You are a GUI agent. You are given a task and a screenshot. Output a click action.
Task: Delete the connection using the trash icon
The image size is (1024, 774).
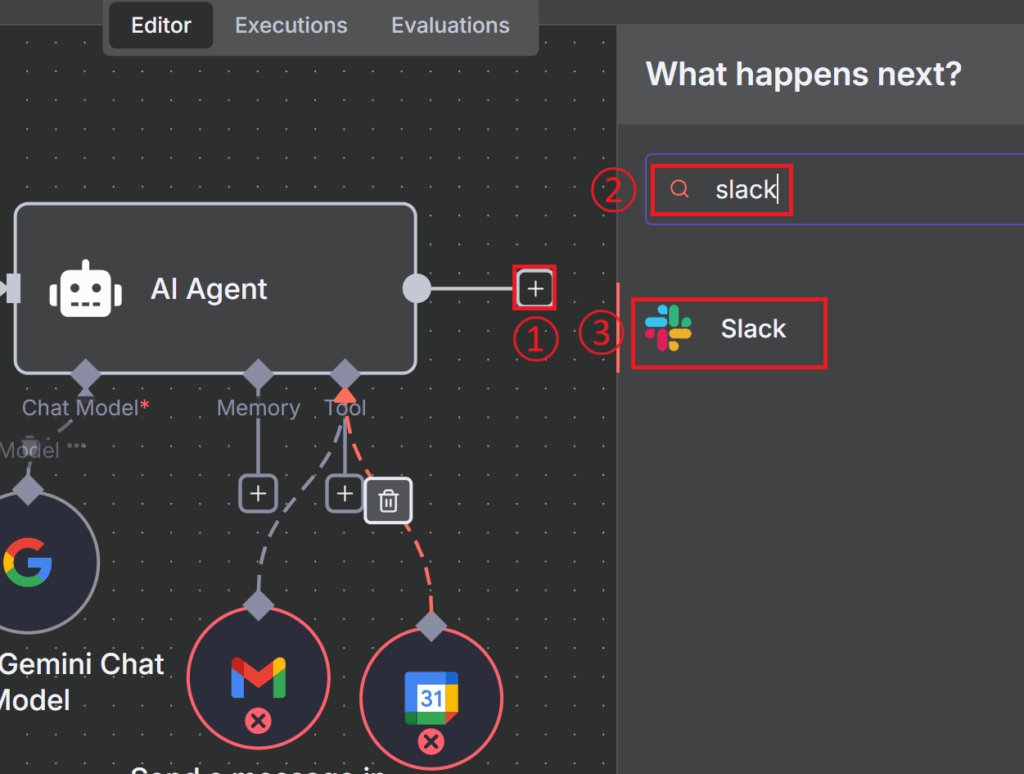click(x=388, y=500)
